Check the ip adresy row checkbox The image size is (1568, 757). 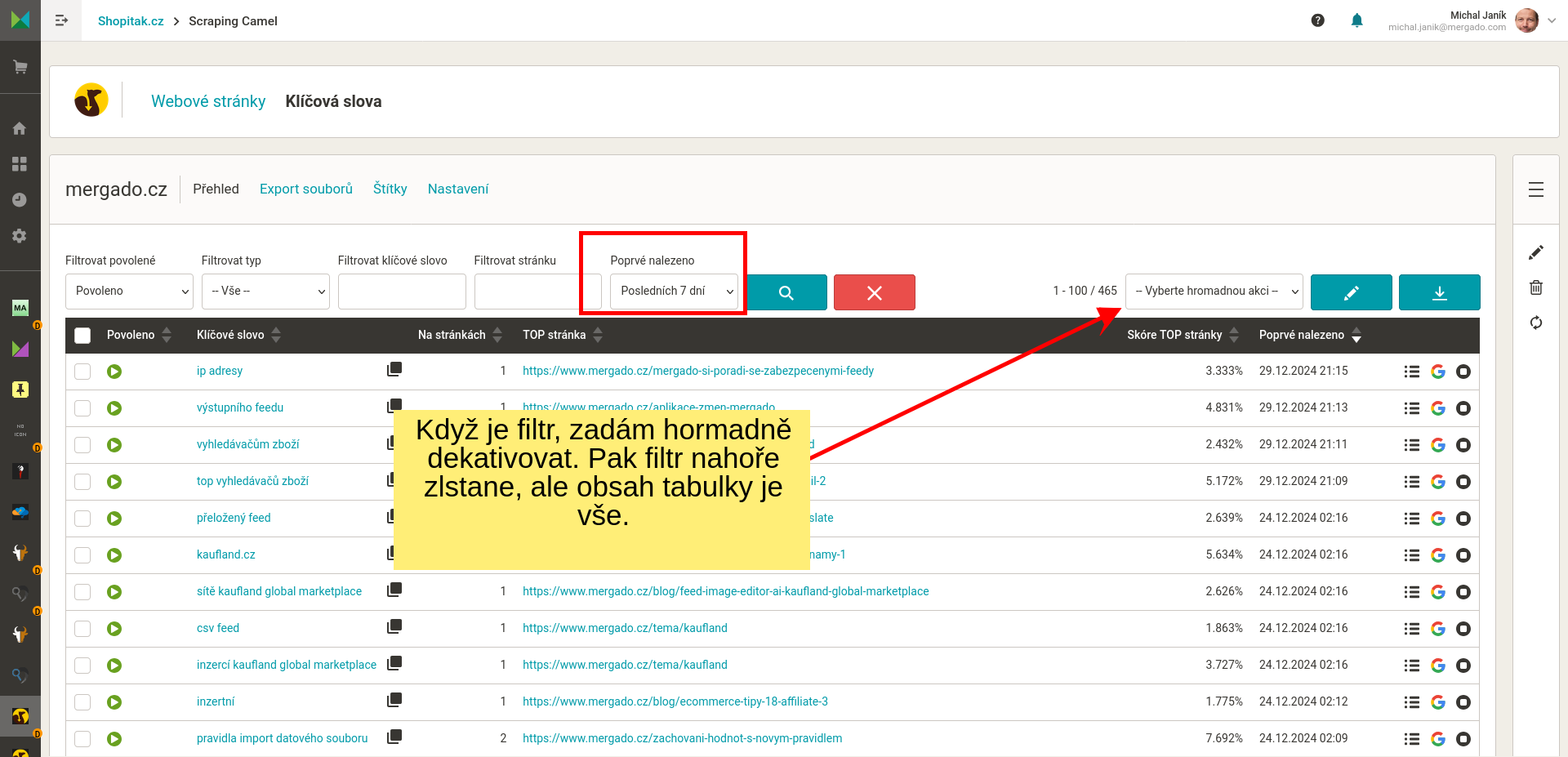[x=82, y=372]
